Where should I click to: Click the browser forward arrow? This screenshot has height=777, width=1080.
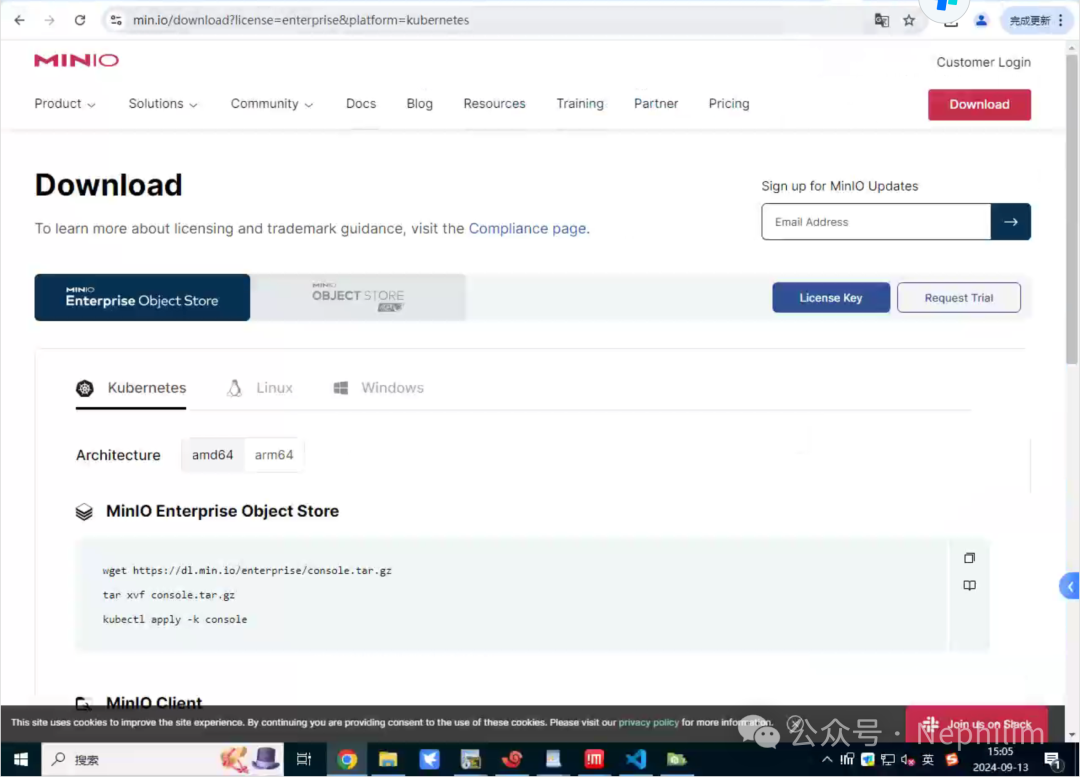pos(50,20)
